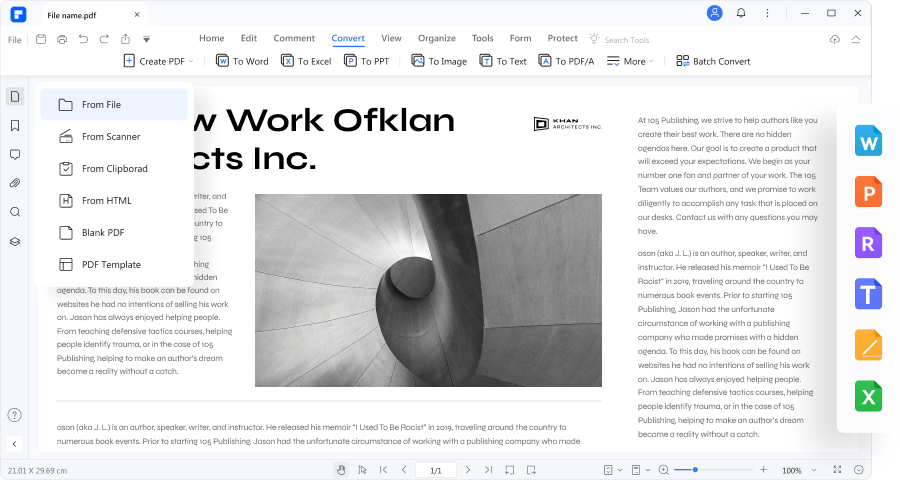The height and width of the screenshot is (480, 900).
Task: Switch to the Edit tab
Action: pos(249,38)
